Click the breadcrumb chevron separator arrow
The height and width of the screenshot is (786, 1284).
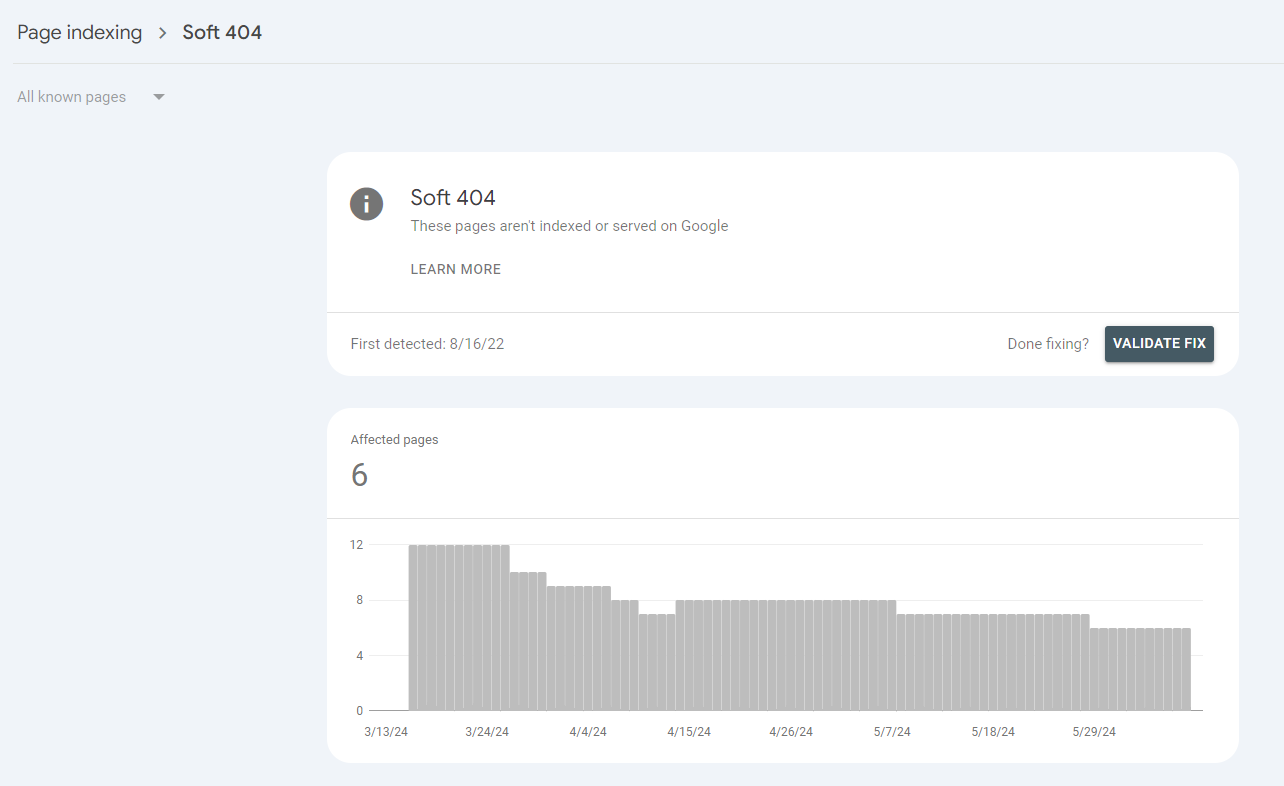(162, 33)
